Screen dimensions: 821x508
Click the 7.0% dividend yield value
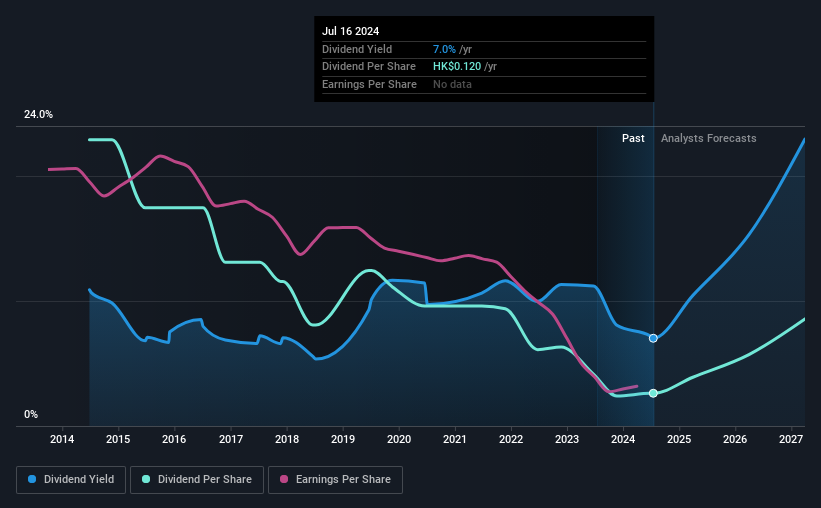click(444, 49)
